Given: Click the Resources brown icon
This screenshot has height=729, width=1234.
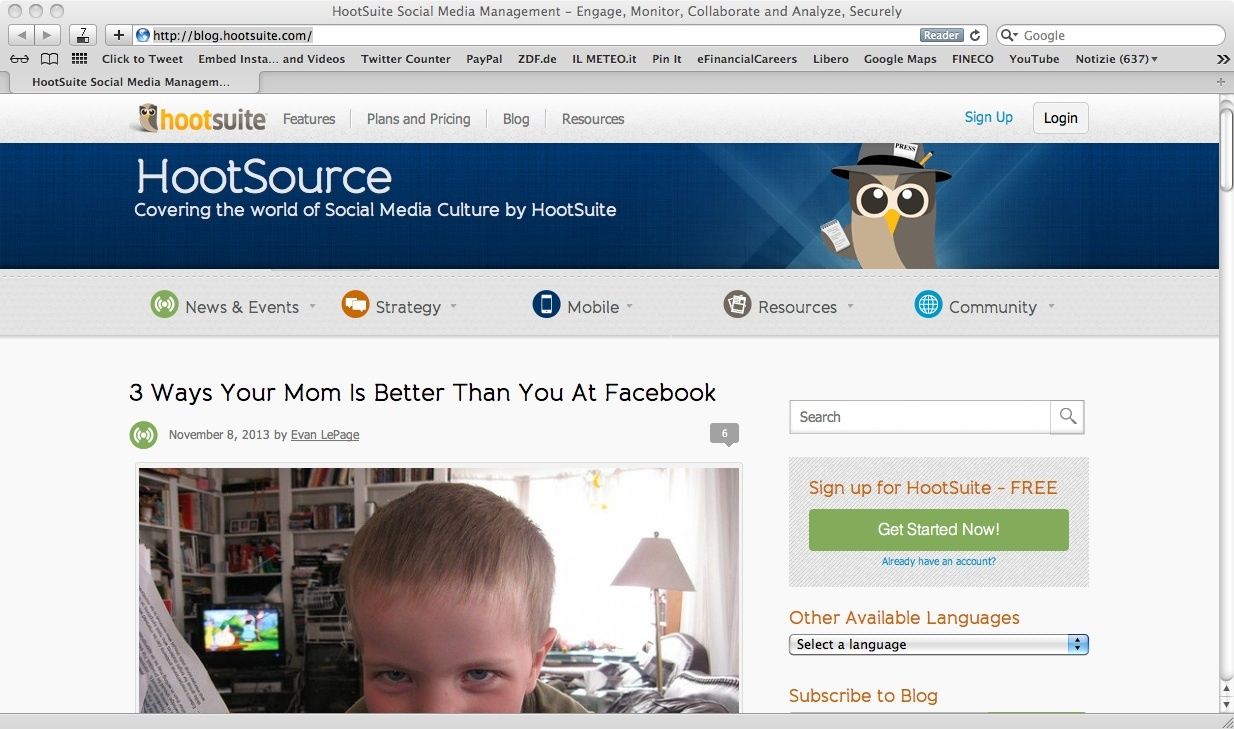Looking at the screenshot, I should point(737,305).
